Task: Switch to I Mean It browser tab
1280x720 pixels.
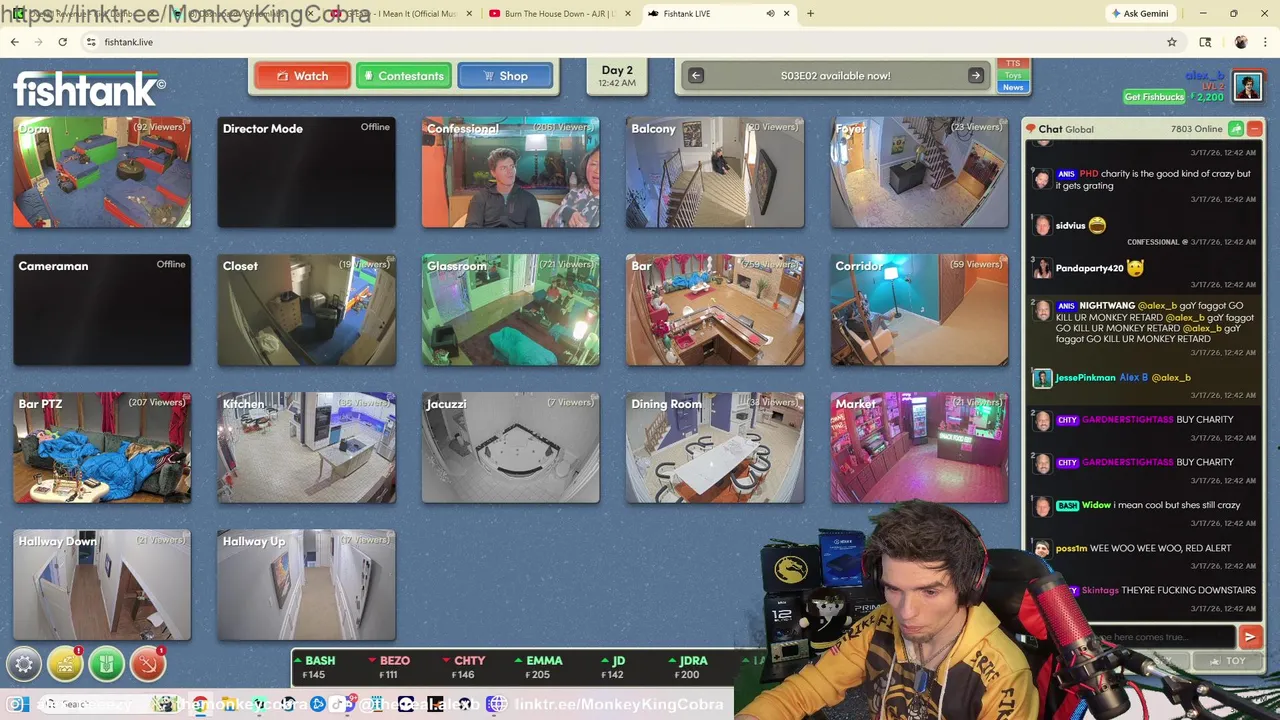Action: pos(400,13)
